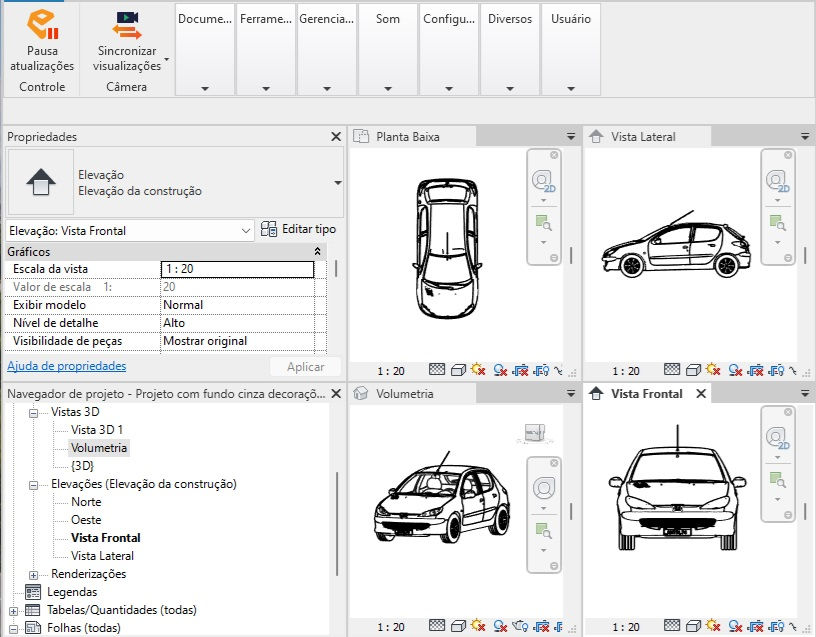The width and height of the screenshot is (816, 637).
Task: Activate zoom region tool in Vista Frontal view
Action: [777, 480]
